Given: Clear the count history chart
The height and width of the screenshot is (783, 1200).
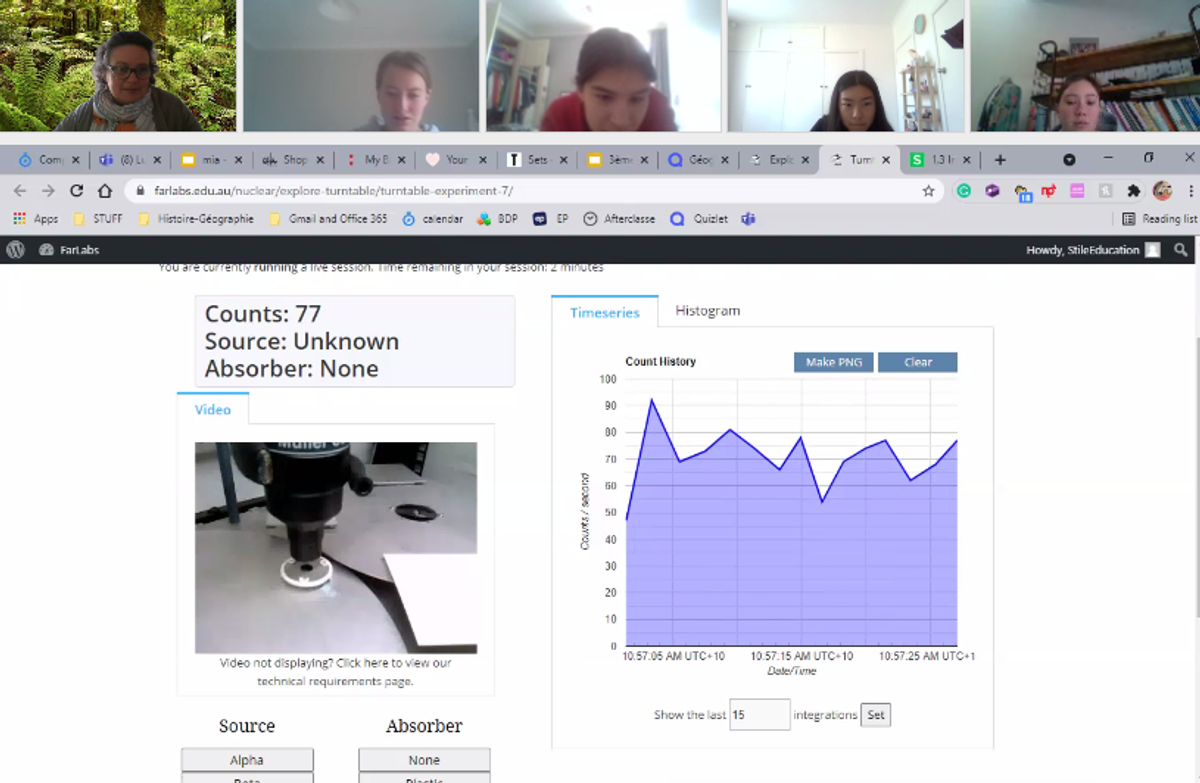Looking at the screenshot, I should 917,362.
